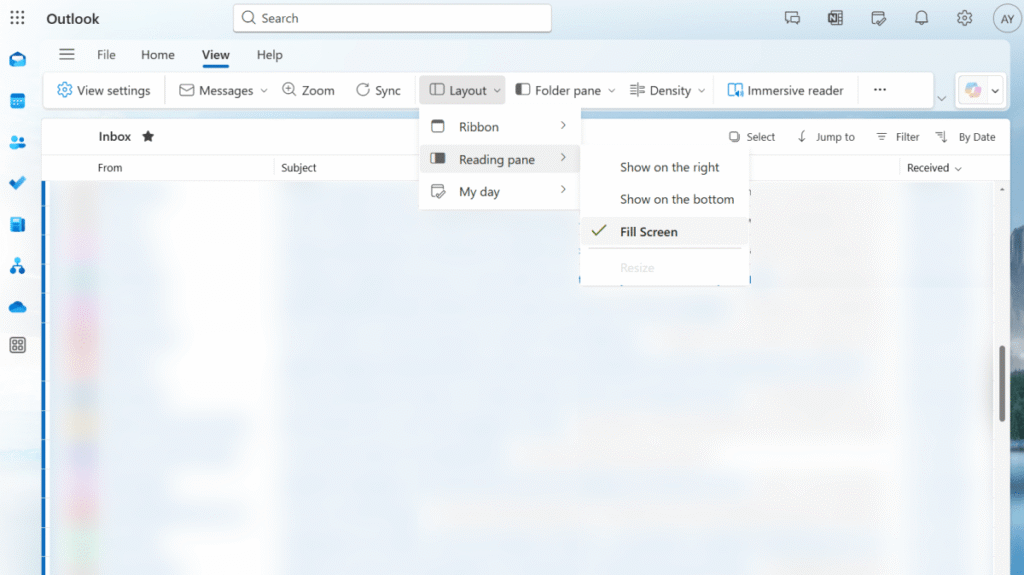Switch to the Home tab
1024x575 pixels.
tap(158, 55)
